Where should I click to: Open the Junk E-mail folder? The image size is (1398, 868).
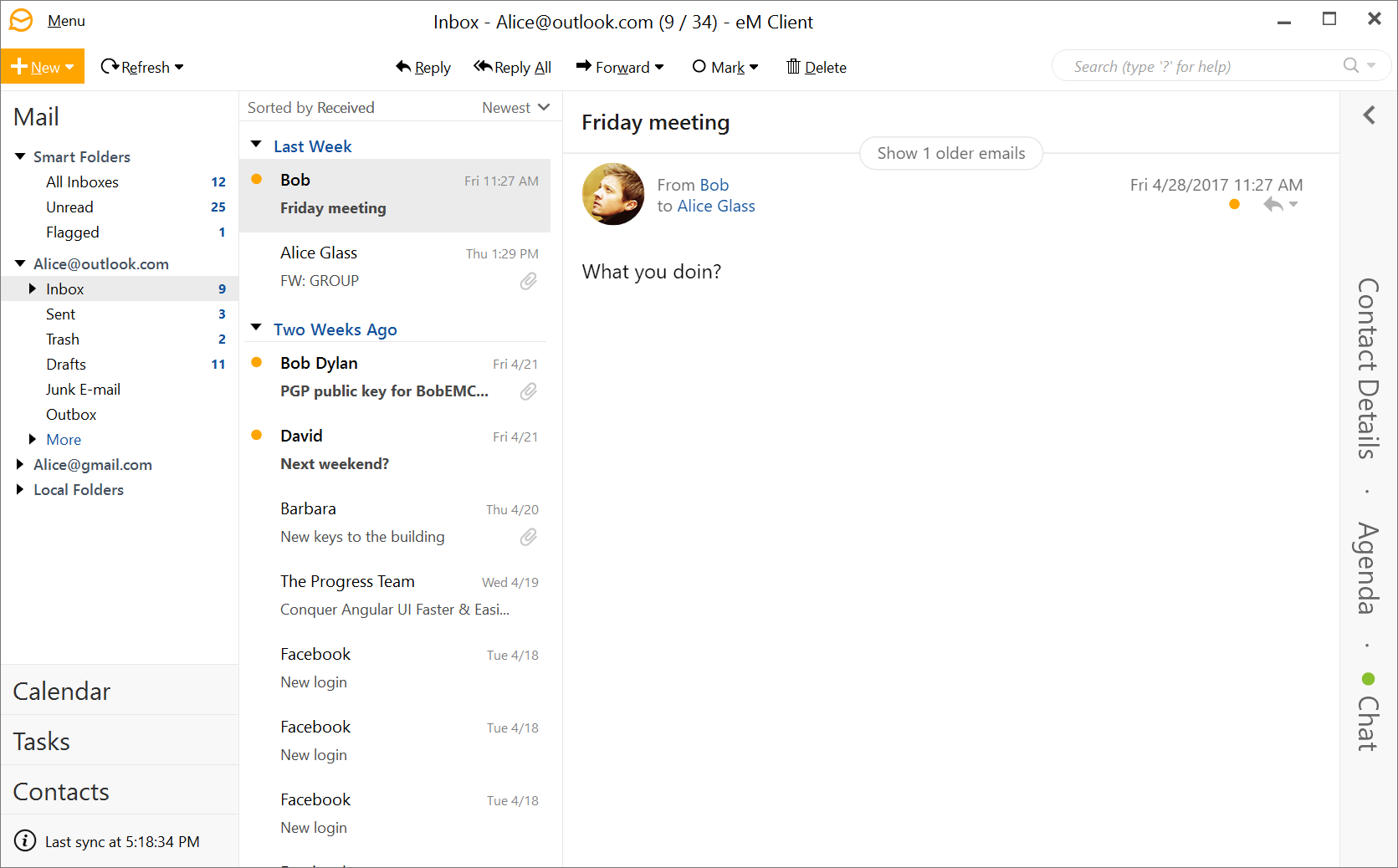click(120, 389)
